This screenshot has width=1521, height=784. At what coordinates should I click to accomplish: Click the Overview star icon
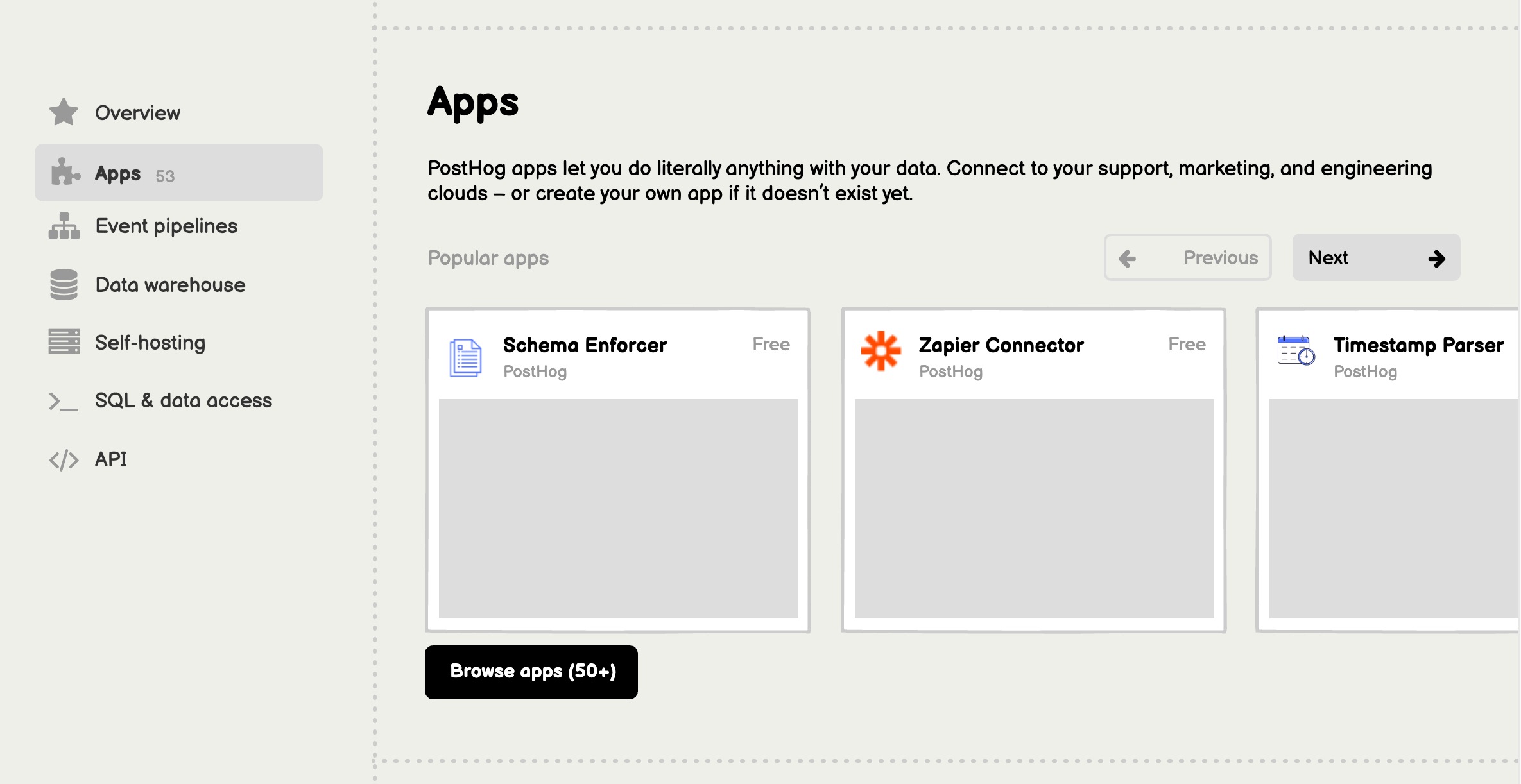(64, 112)
